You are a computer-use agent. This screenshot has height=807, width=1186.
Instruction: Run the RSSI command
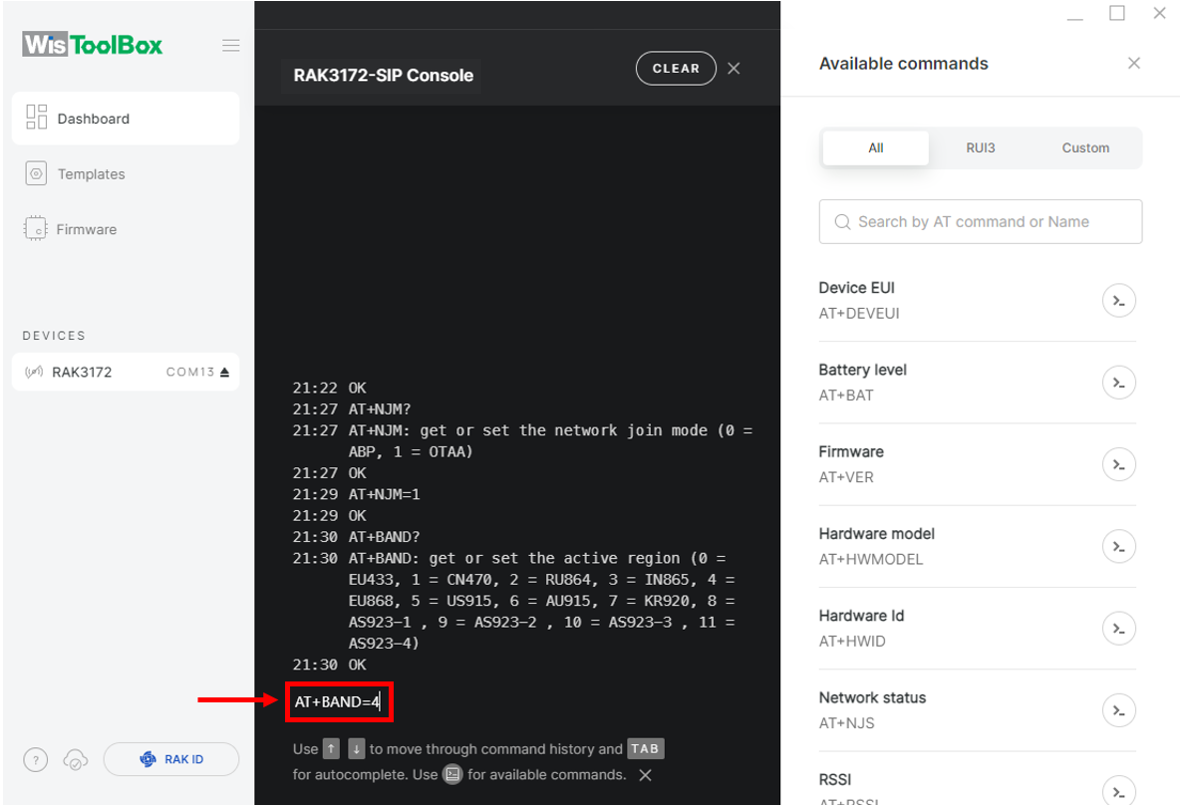pyautogui.click(x=1119, y=791)
